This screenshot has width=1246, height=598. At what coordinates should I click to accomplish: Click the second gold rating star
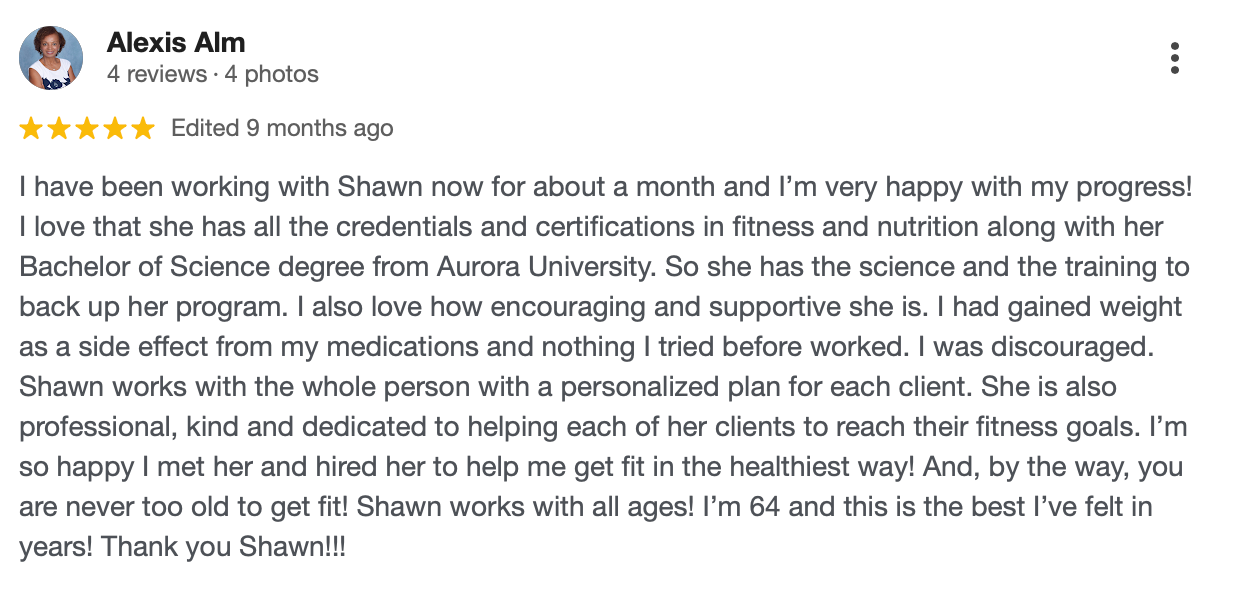pos(59,128)
